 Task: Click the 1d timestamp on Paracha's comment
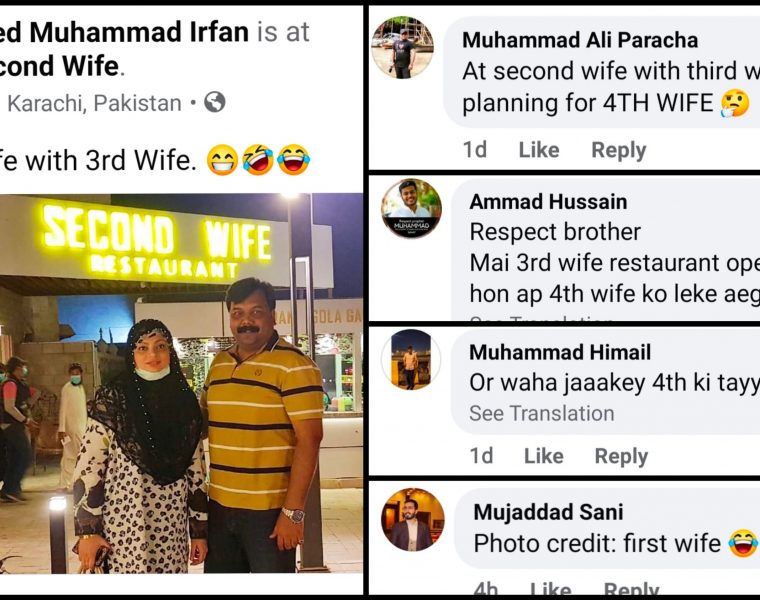pyautogui.click(x=475, y=150)
